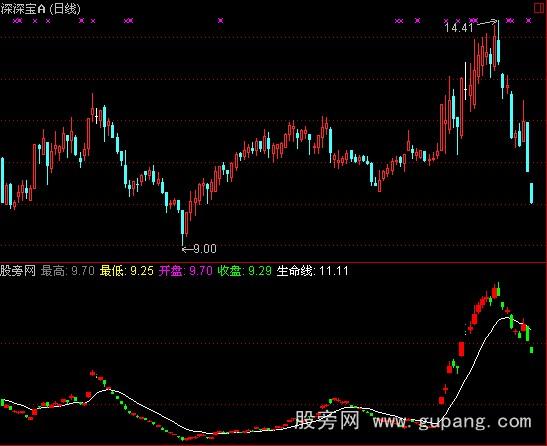Click the 生命线: 11.11 indicator value
Screen dimensions: 547x446
pos(313,271)
